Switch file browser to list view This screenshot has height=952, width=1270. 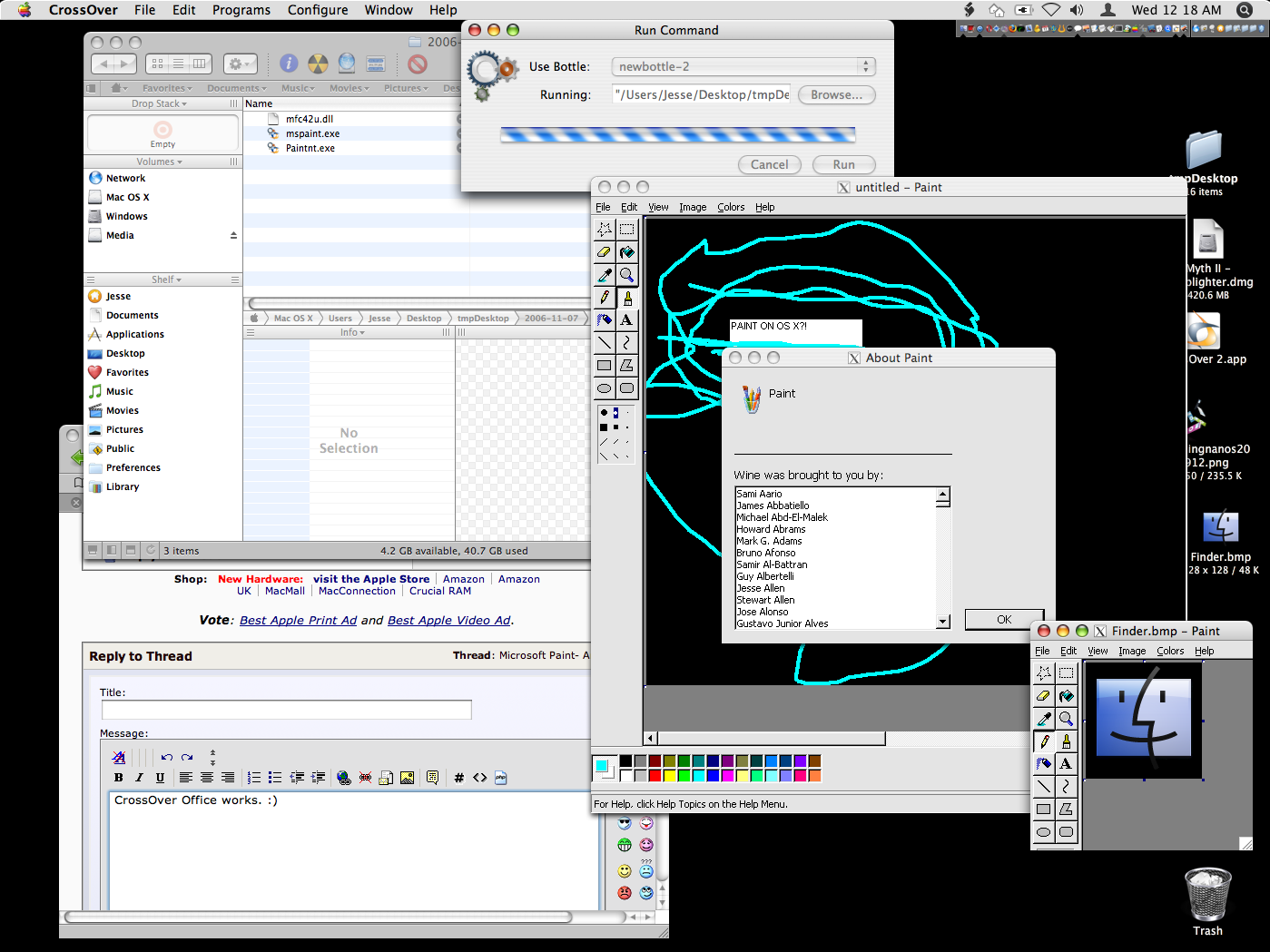pos(178,64)
